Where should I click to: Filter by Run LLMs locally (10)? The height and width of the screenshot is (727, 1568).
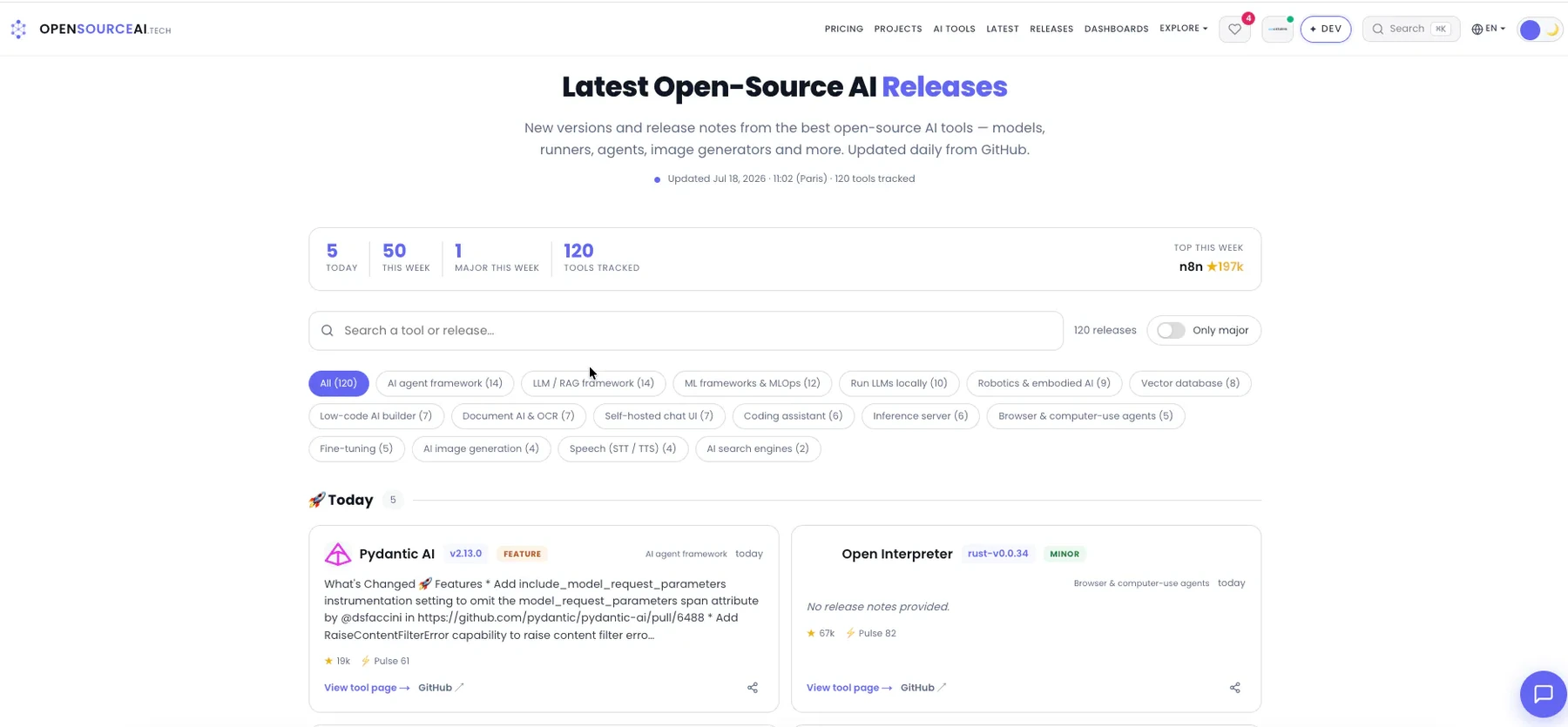pos(898,383)
